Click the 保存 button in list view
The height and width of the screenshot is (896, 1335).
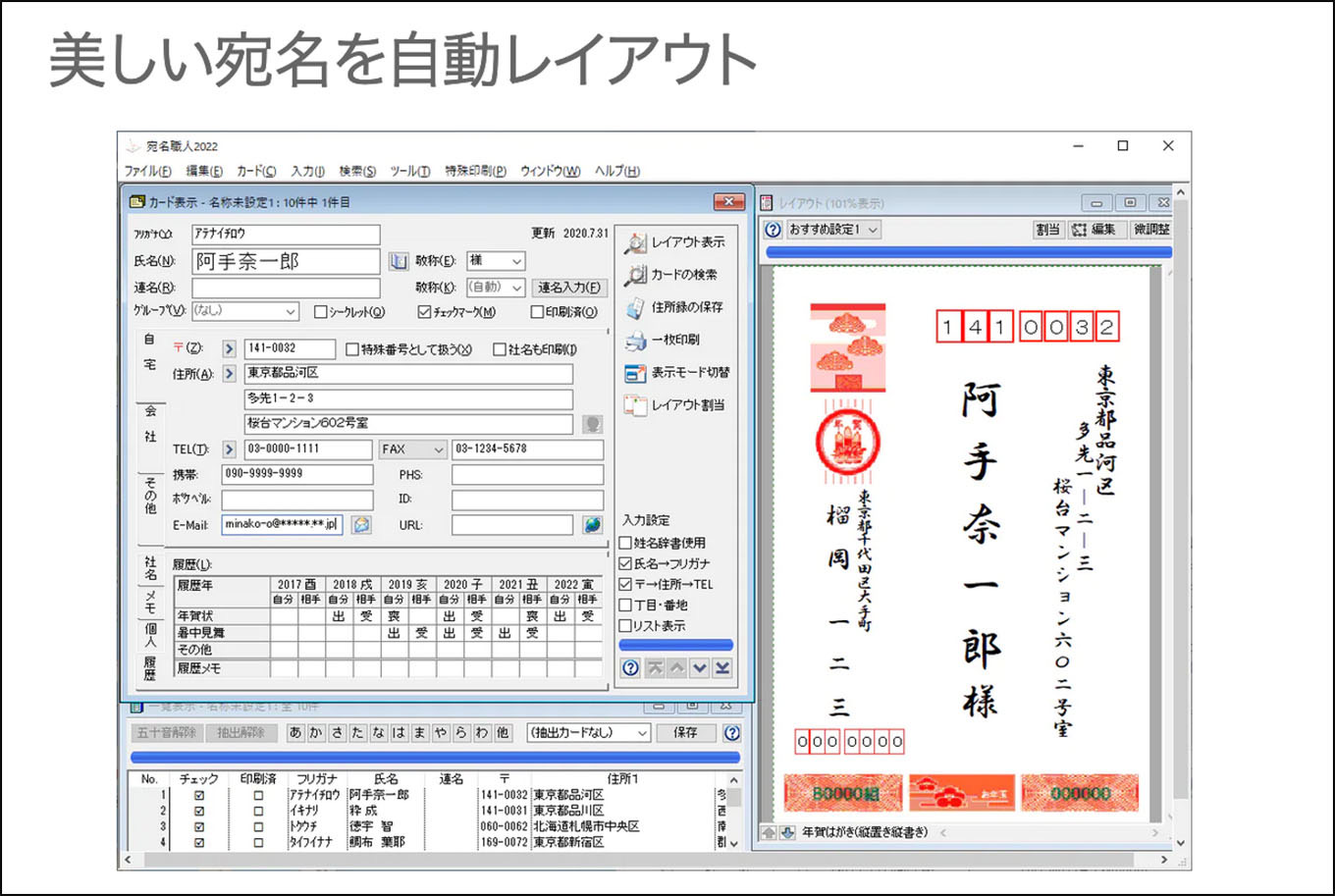(685, 733)
